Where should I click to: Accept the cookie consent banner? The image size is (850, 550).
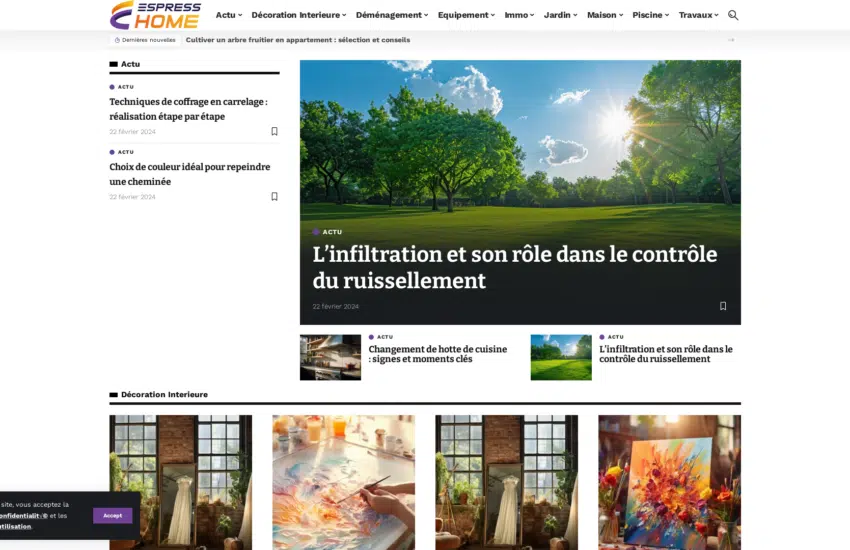tap(113, 515)
